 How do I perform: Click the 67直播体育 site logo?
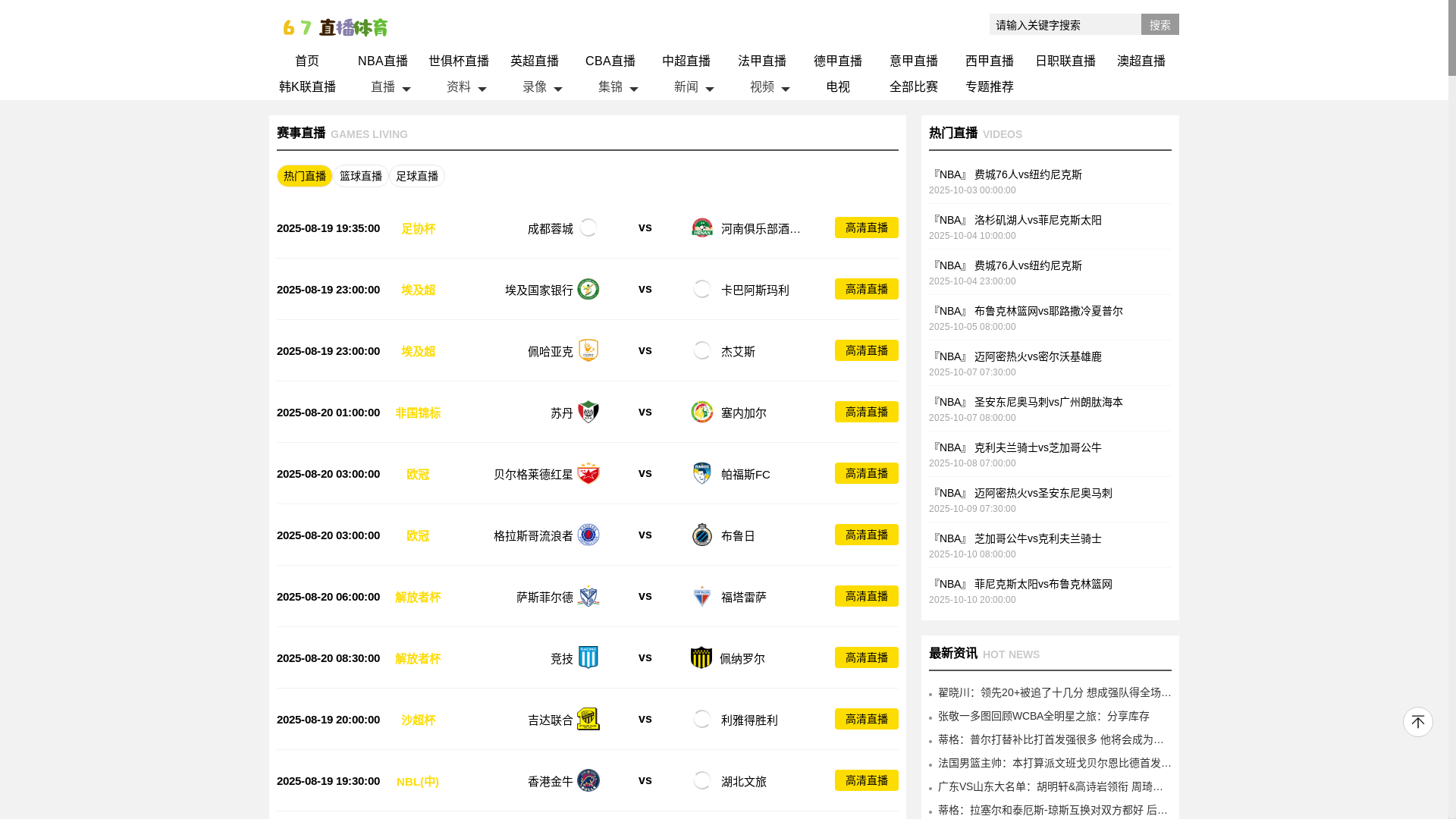[335, 27]
